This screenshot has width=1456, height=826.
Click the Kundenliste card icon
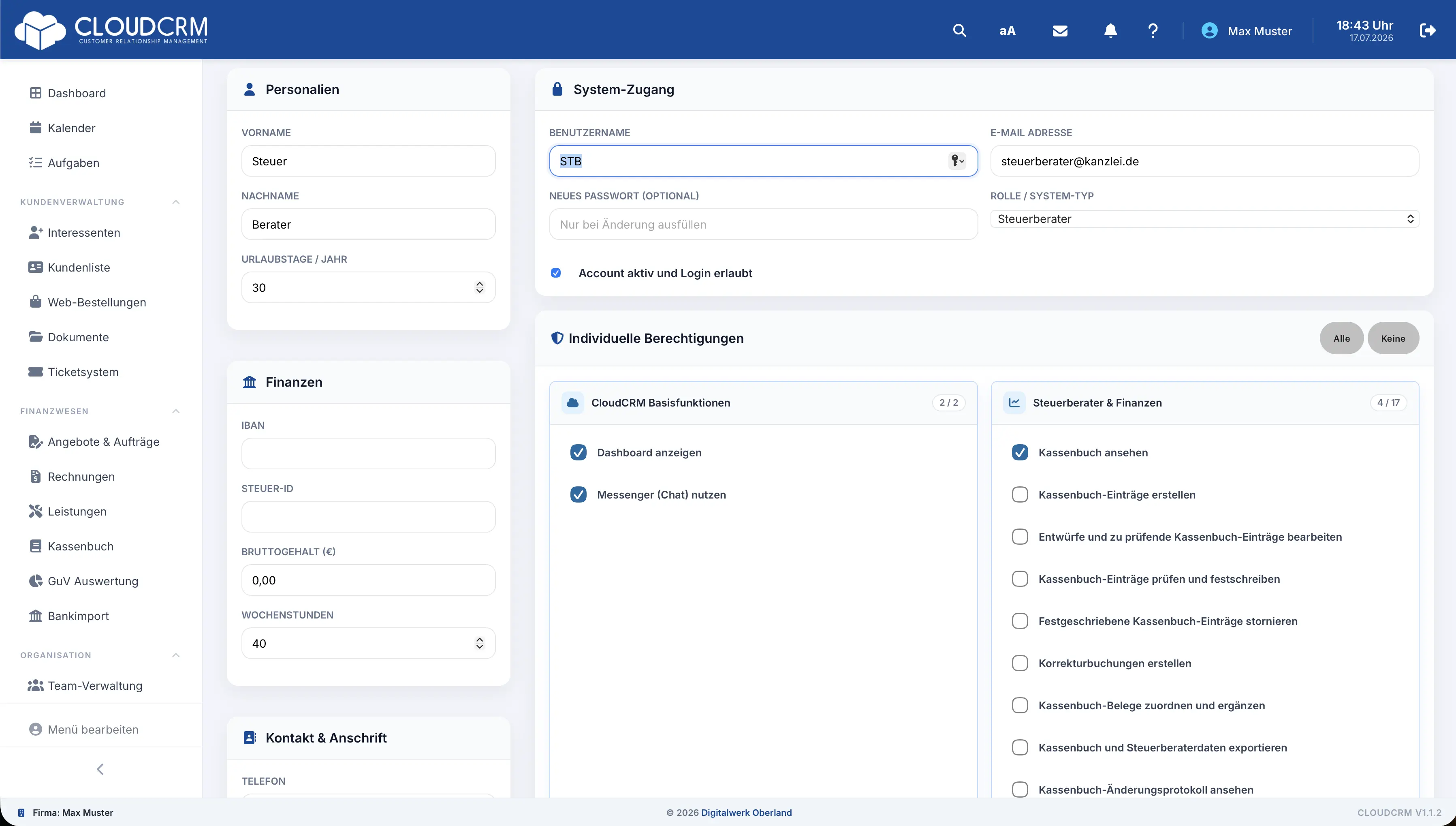(x=35, y=267)
